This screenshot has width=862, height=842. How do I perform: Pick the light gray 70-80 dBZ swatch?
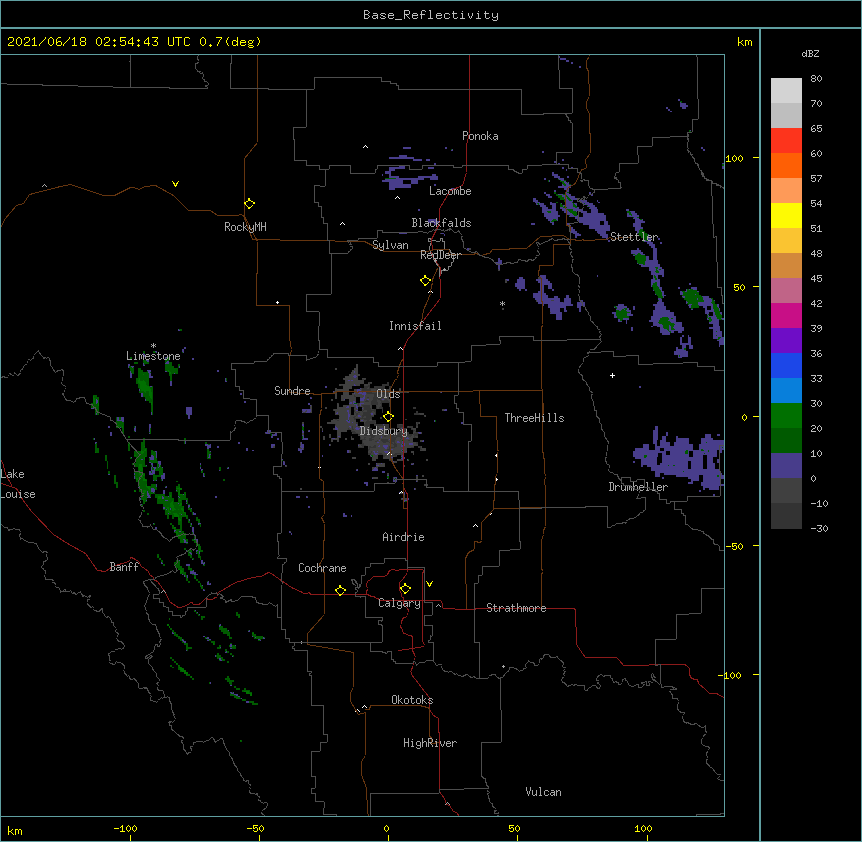[786, 90]
